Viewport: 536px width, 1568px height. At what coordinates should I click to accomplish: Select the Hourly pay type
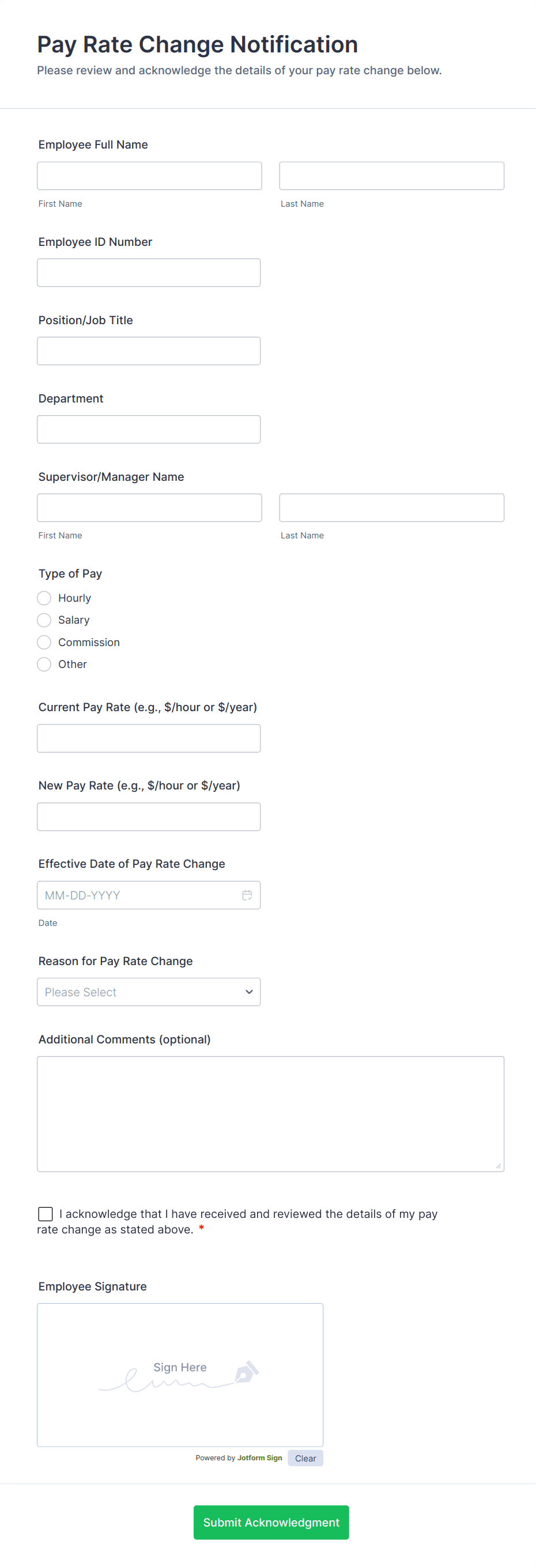tap(44, 598)
